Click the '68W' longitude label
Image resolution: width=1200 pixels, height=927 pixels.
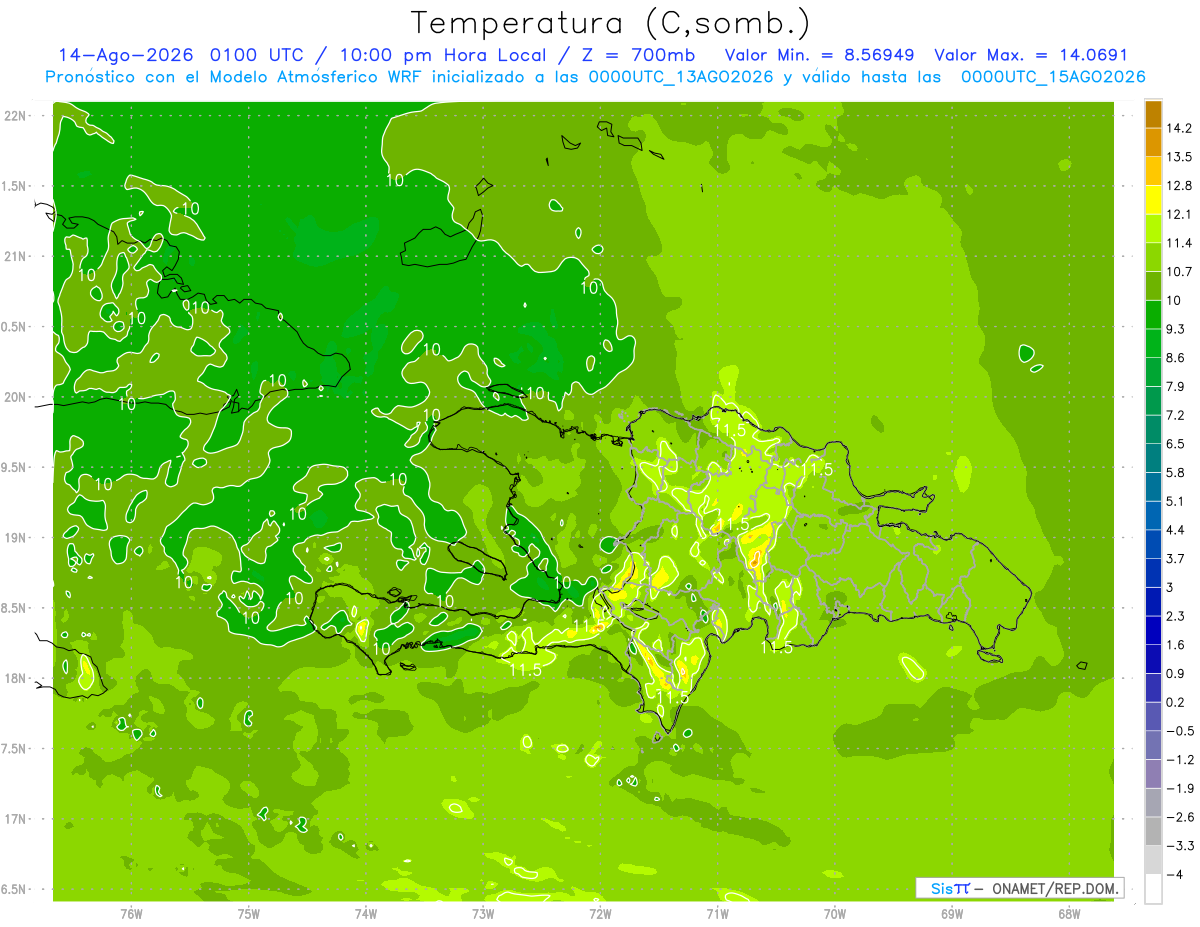1069,913
